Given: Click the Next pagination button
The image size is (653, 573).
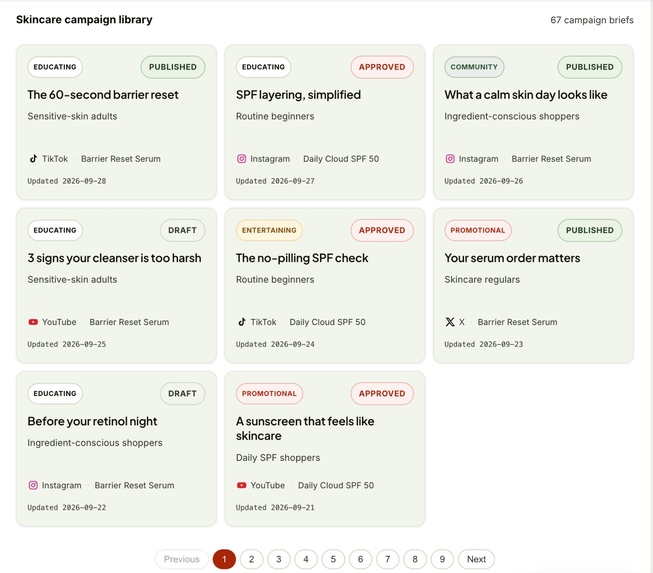Looking at the screenshot, I should click(476, 559).
